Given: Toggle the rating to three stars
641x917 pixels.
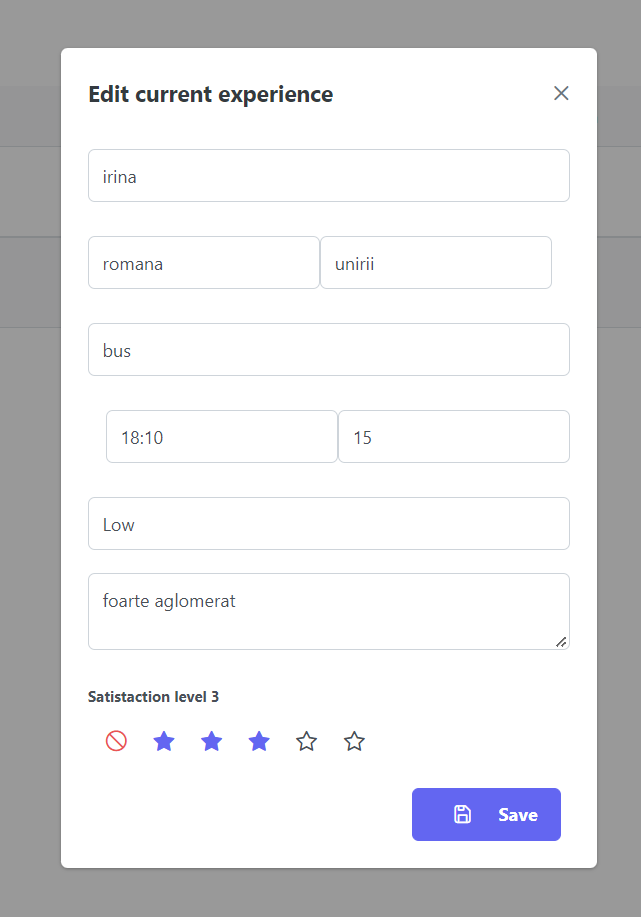Looking at the screenshot, I should click(x=259, y=741).
